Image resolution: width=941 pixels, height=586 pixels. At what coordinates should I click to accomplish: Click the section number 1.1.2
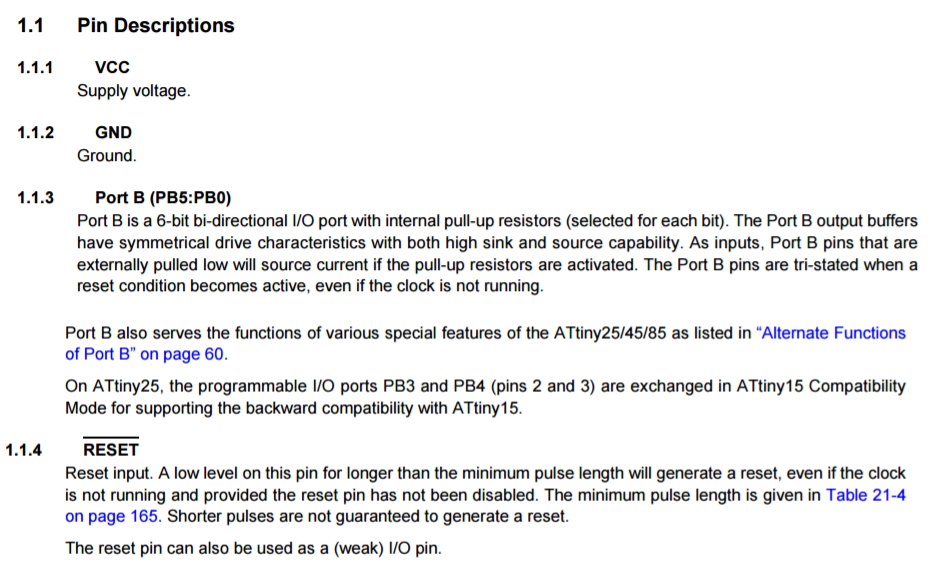click(x=35, y=132)
